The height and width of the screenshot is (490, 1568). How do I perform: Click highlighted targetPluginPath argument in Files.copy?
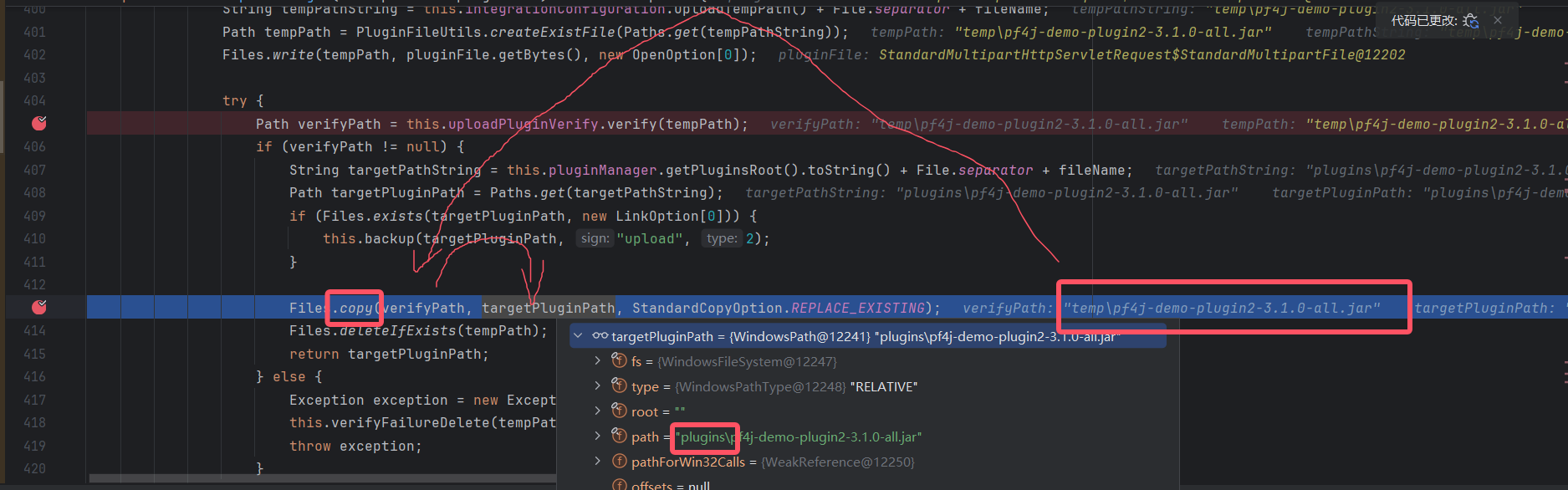tap(549, 308)
